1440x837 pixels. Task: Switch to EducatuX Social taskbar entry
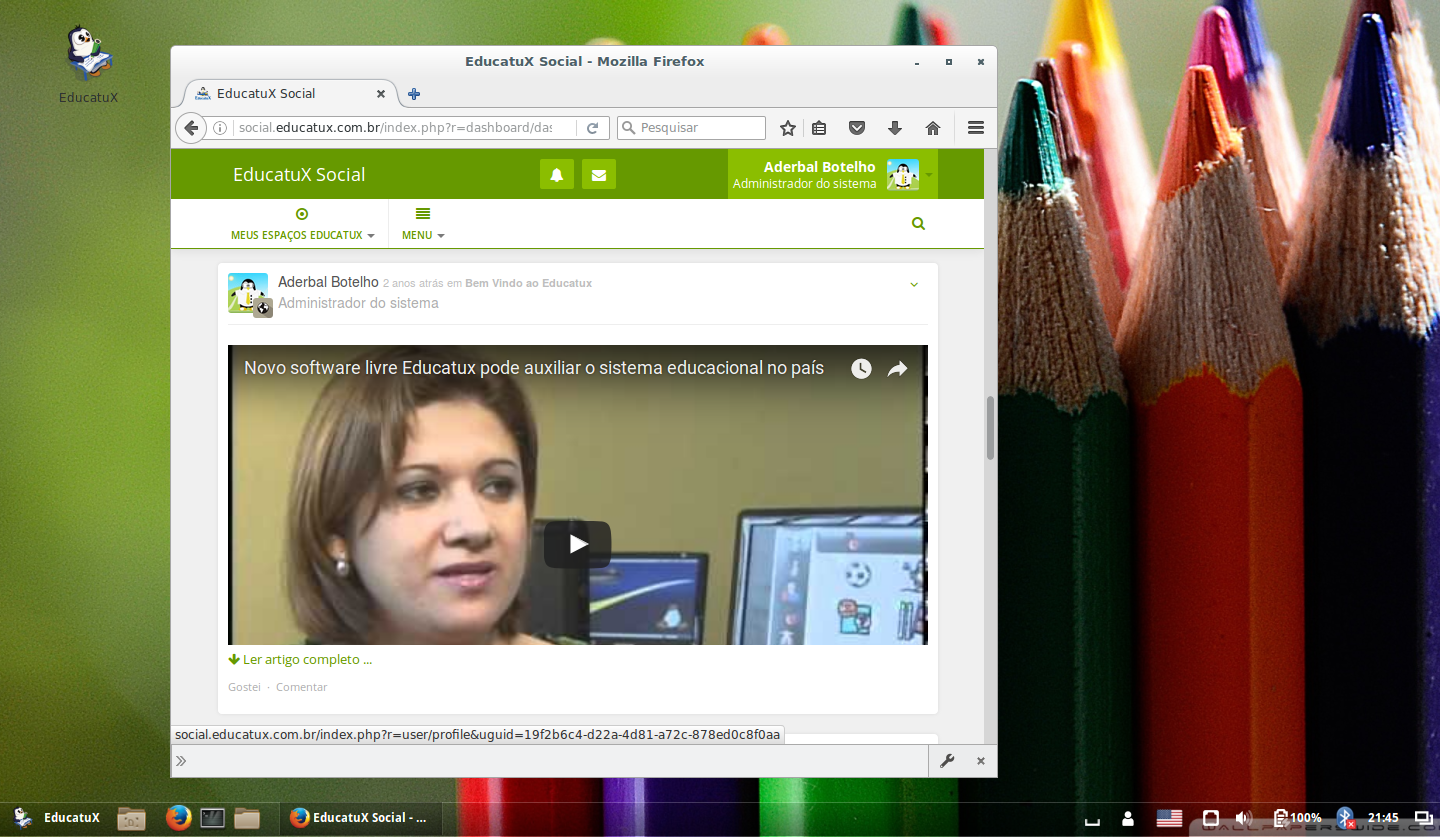coord(358,818)
